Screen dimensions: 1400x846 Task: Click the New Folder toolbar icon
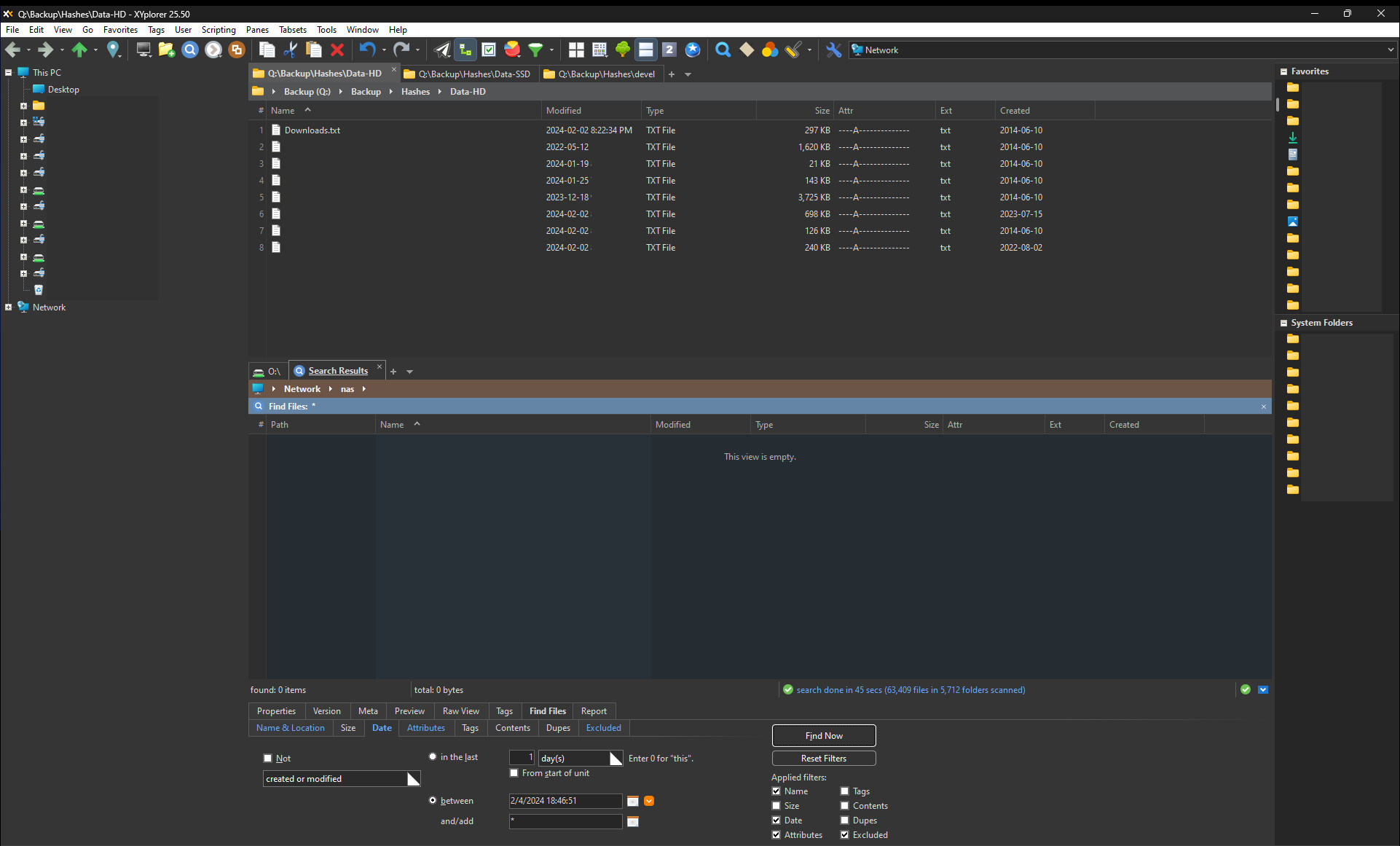point(166,50)
